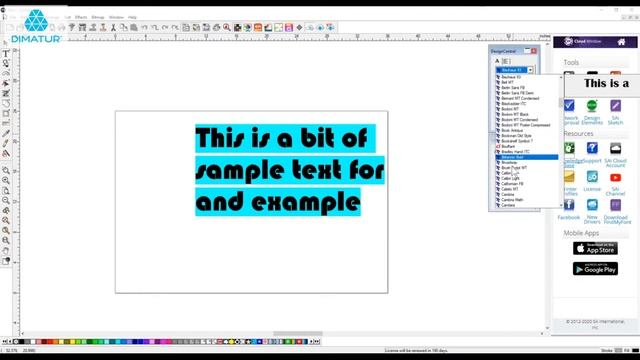Select the top zoom magnifier tool in toolbox
Image resolution: width=640 pixels, height=360 pixels.
(x=6, y=170)
